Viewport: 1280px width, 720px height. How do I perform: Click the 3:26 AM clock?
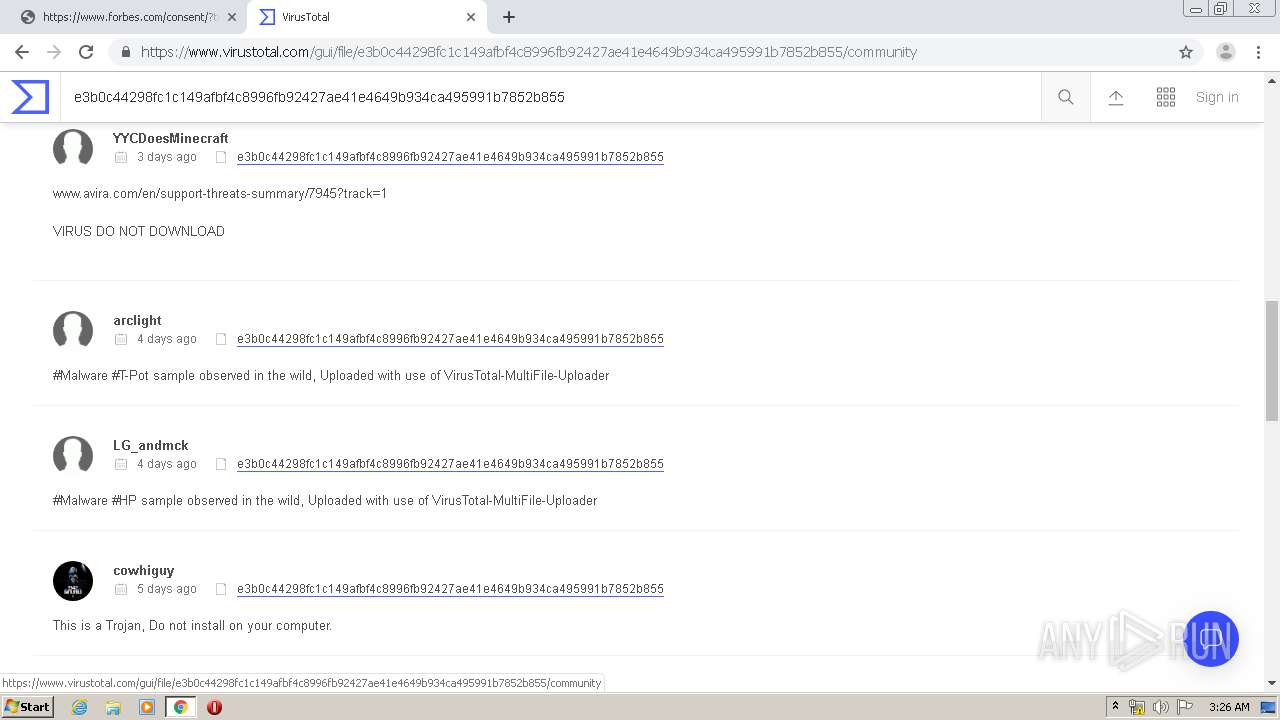[x=1229, y=707]
